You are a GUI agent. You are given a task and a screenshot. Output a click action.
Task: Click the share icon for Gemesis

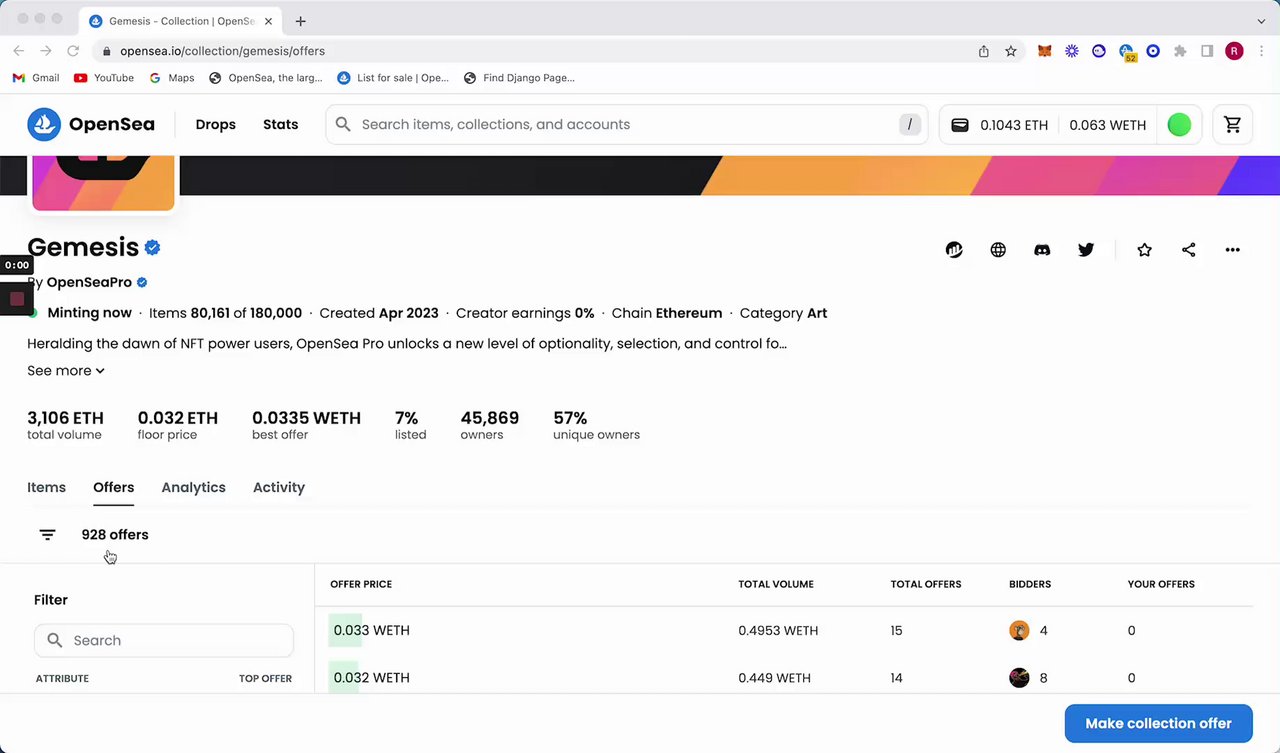[x=1188, y=250]
